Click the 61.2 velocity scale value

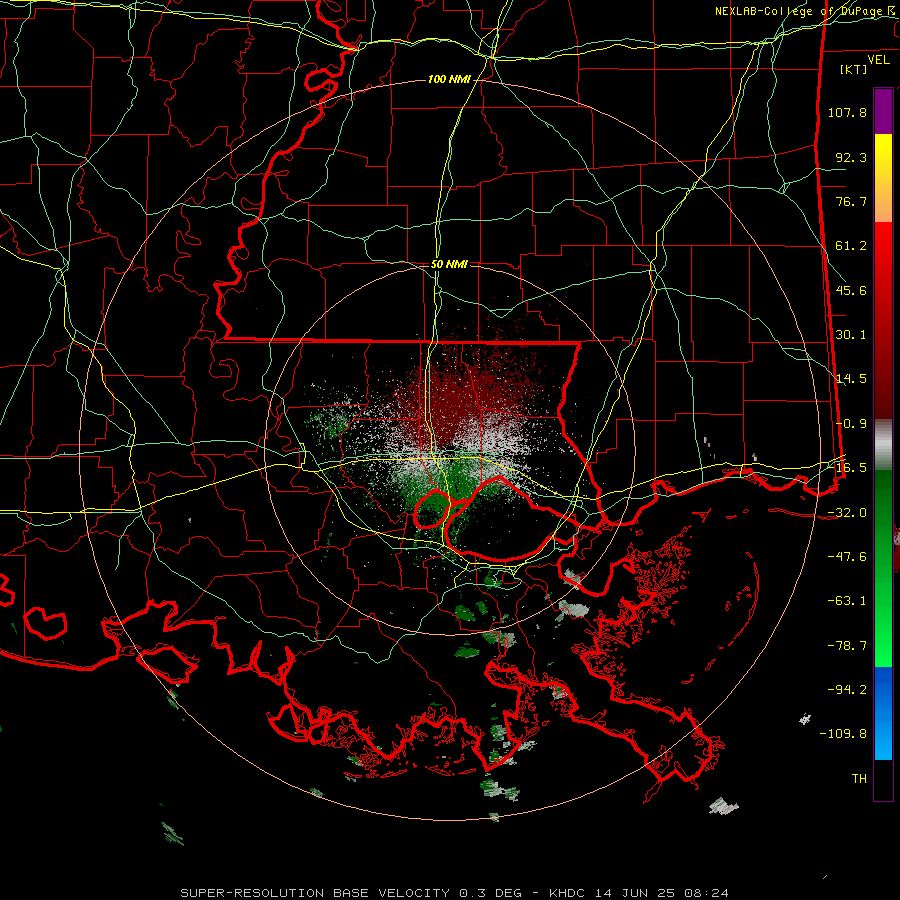851,246
